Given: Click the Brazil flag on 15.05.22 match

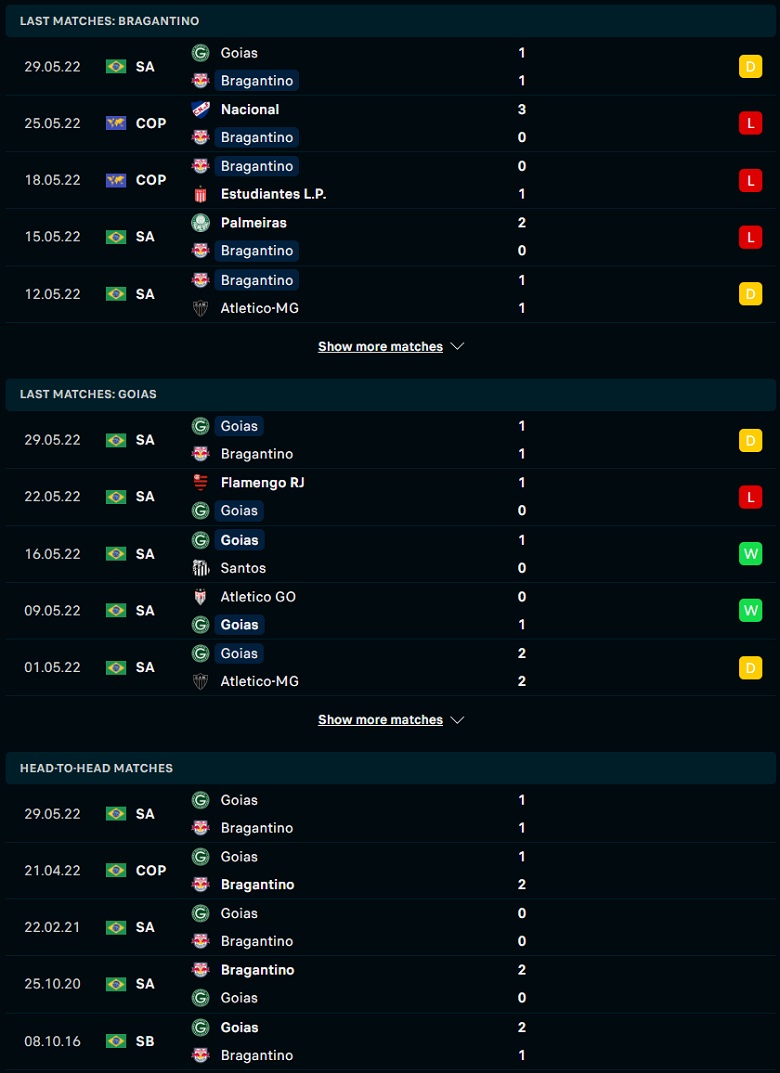Looking at the screenshot, I should (116, 237).
